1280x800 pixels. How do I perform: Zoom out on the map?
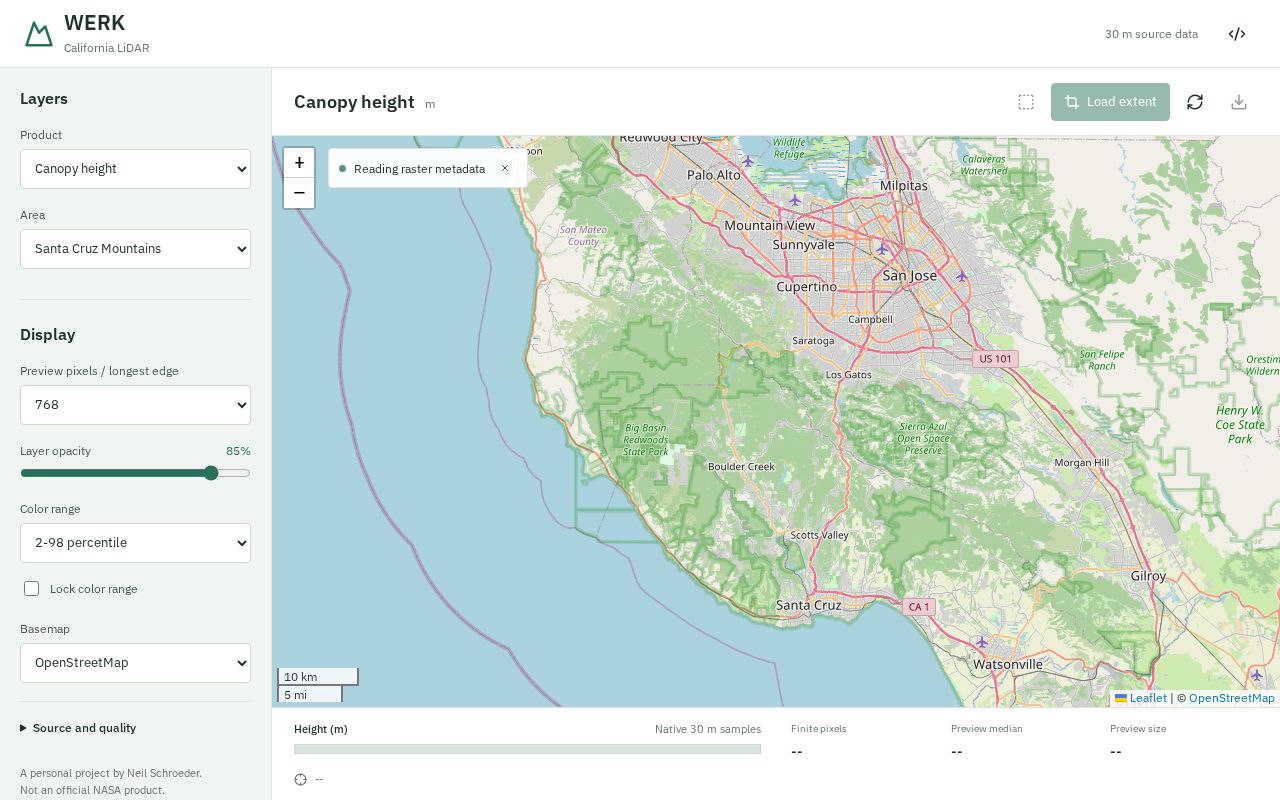coord(299,193)
